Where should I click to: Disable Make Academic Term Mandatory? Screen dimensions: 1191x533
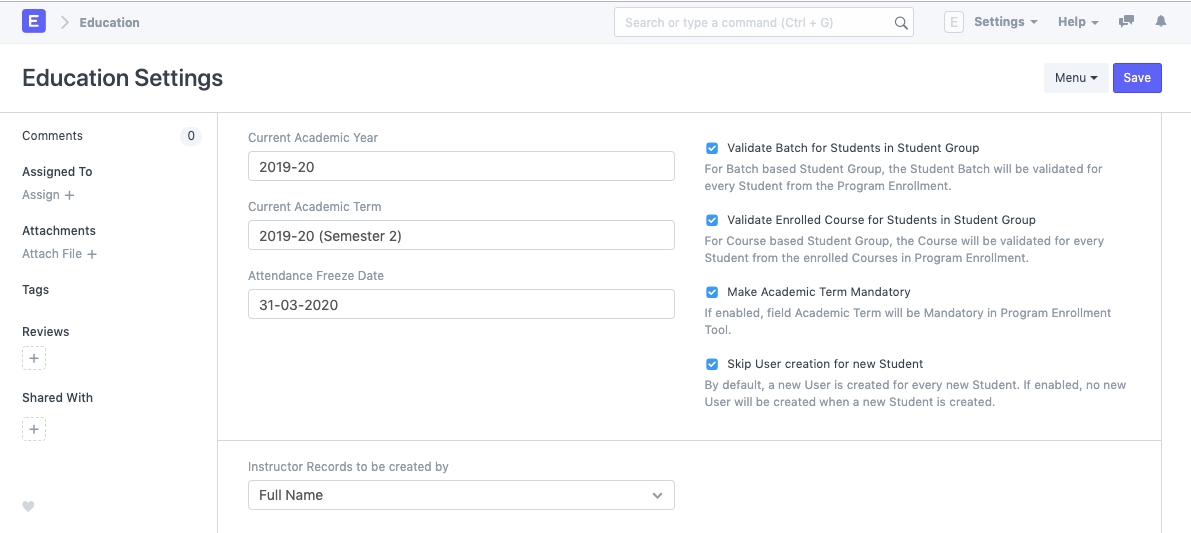[712, 292]
